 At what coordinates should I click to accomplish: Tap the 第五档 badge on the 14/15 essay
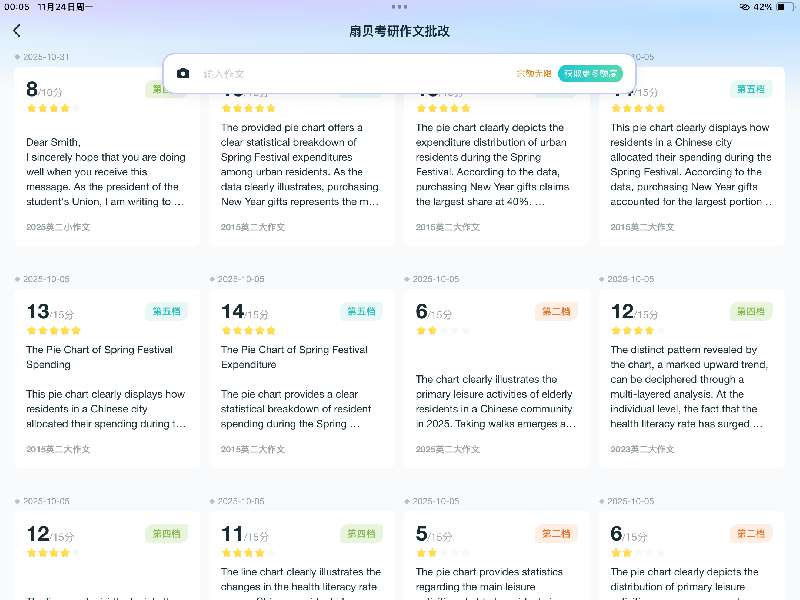tap(361, 311)
